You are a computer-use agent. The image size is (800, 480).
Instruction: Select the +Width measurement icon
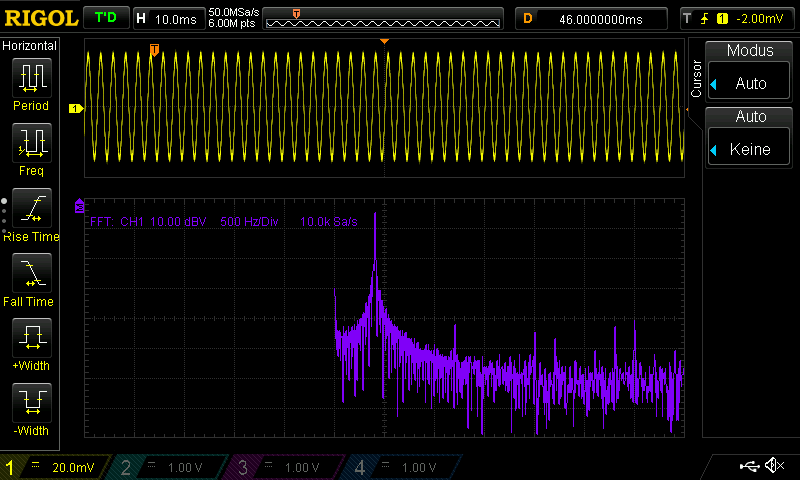pos(30,345)
